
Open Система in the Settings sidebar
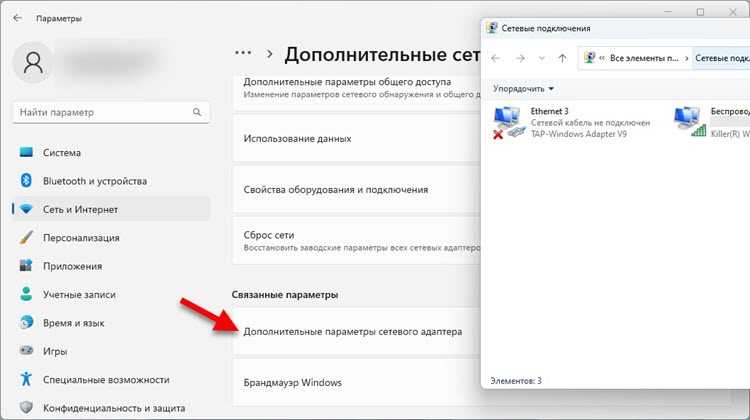[111, 153]
